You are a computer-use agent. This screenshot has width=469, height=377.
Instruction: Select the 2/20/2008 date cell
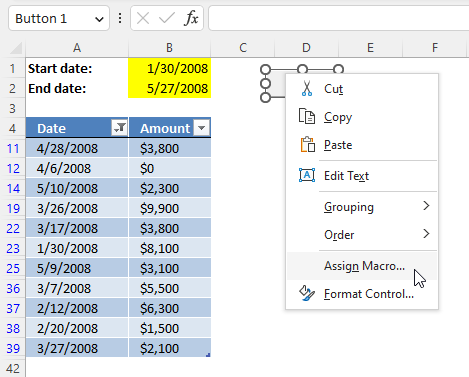pos(77,328)
